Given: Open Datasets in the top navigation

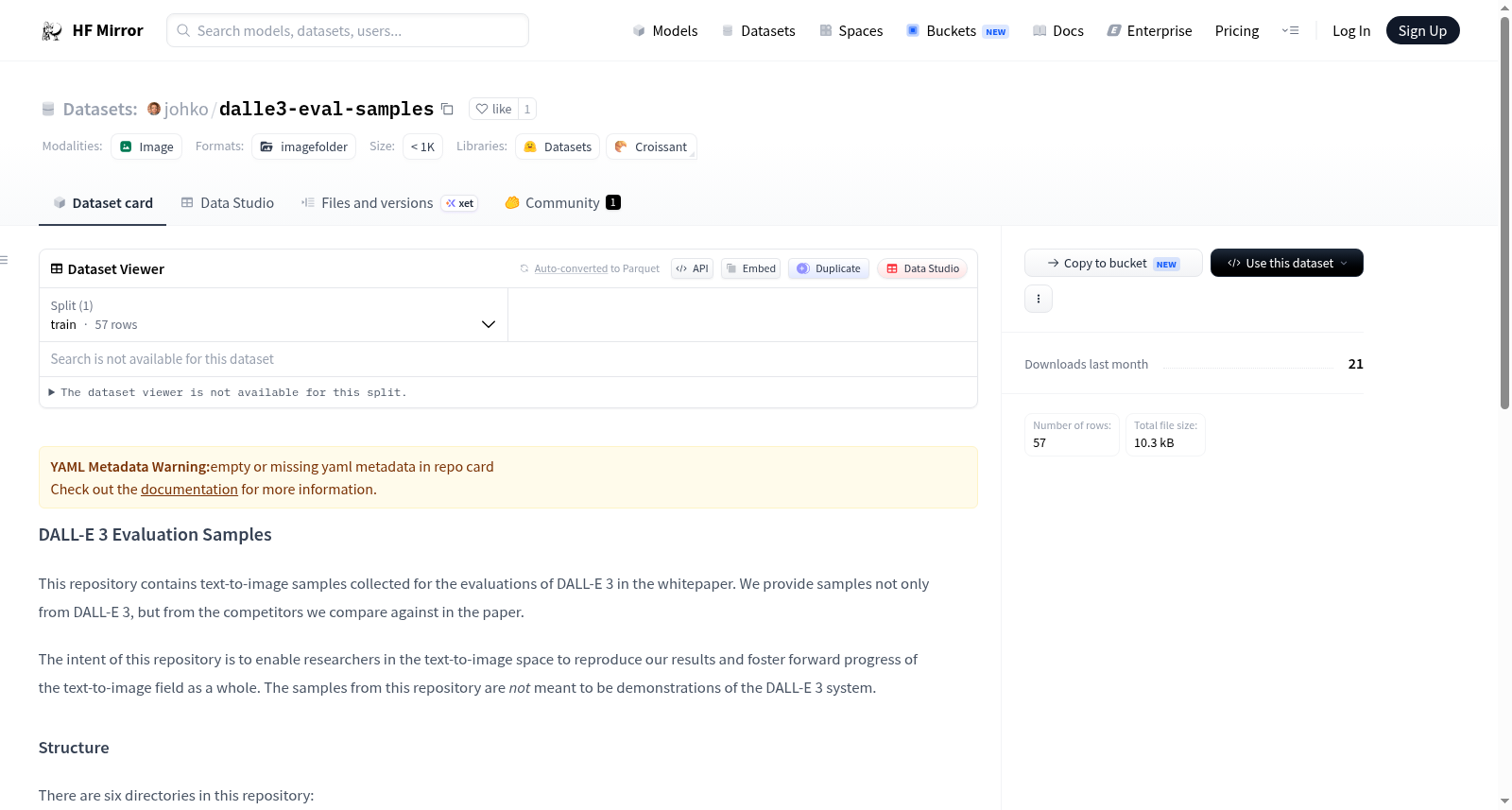Looking at the screenshot, I should (x=758, y=31).
